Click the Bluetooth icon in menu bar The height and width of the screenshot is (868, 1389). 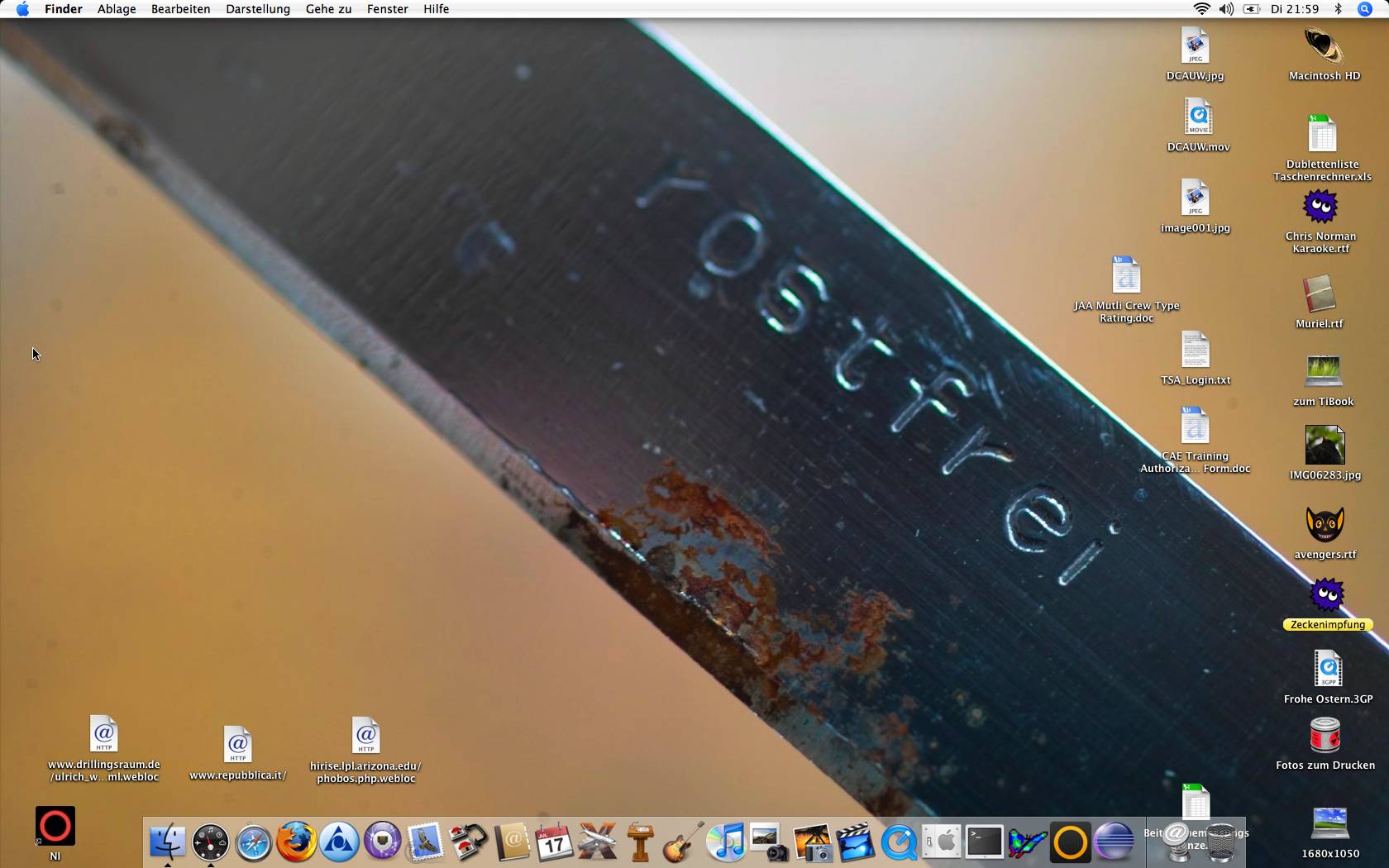point(1338,9)
